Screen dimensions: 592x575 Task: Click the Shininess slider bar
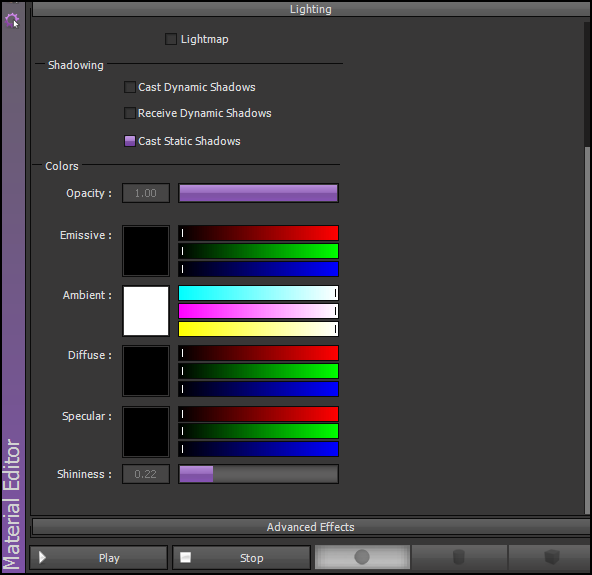coord(258,474)
